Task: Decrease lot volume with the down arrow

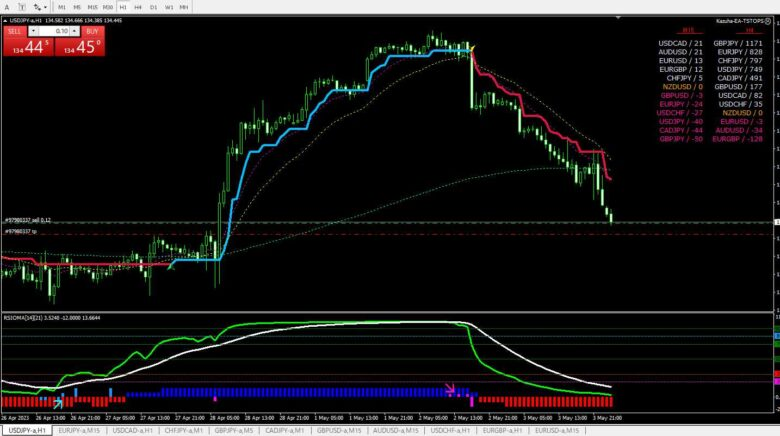Action: click(33, 31)
